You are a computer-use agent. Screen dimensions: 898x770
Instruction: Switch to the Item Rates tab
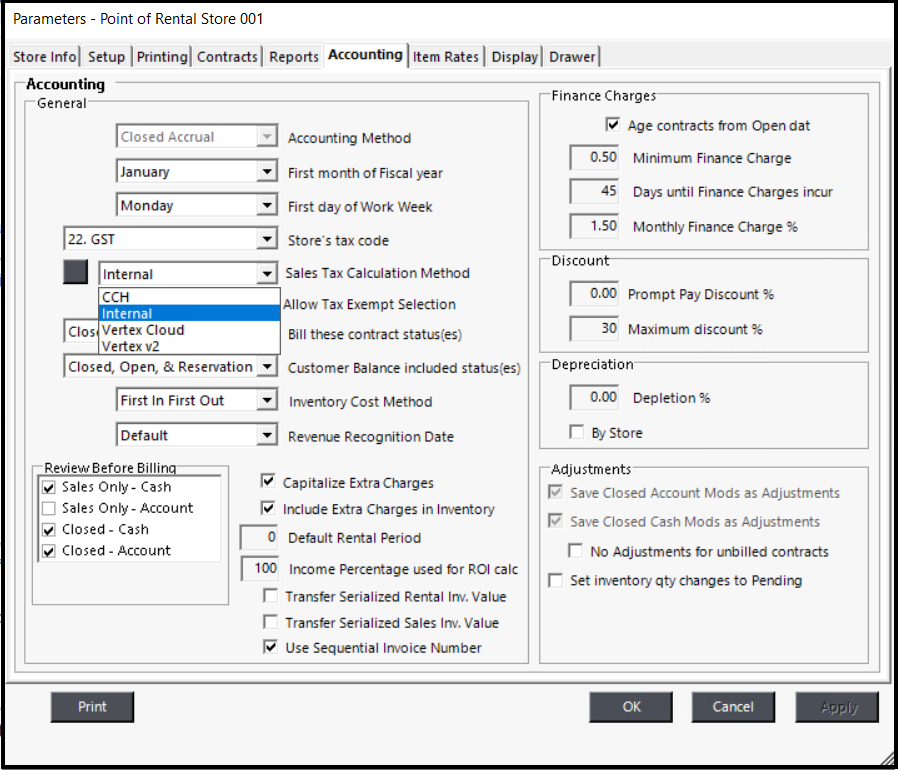[x=446, y=57]
